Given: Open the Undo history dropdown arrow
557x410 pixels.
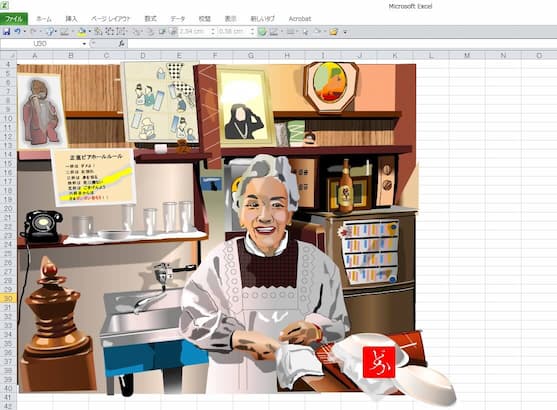Looking at the screenshot, I should [x=25, y=32].
